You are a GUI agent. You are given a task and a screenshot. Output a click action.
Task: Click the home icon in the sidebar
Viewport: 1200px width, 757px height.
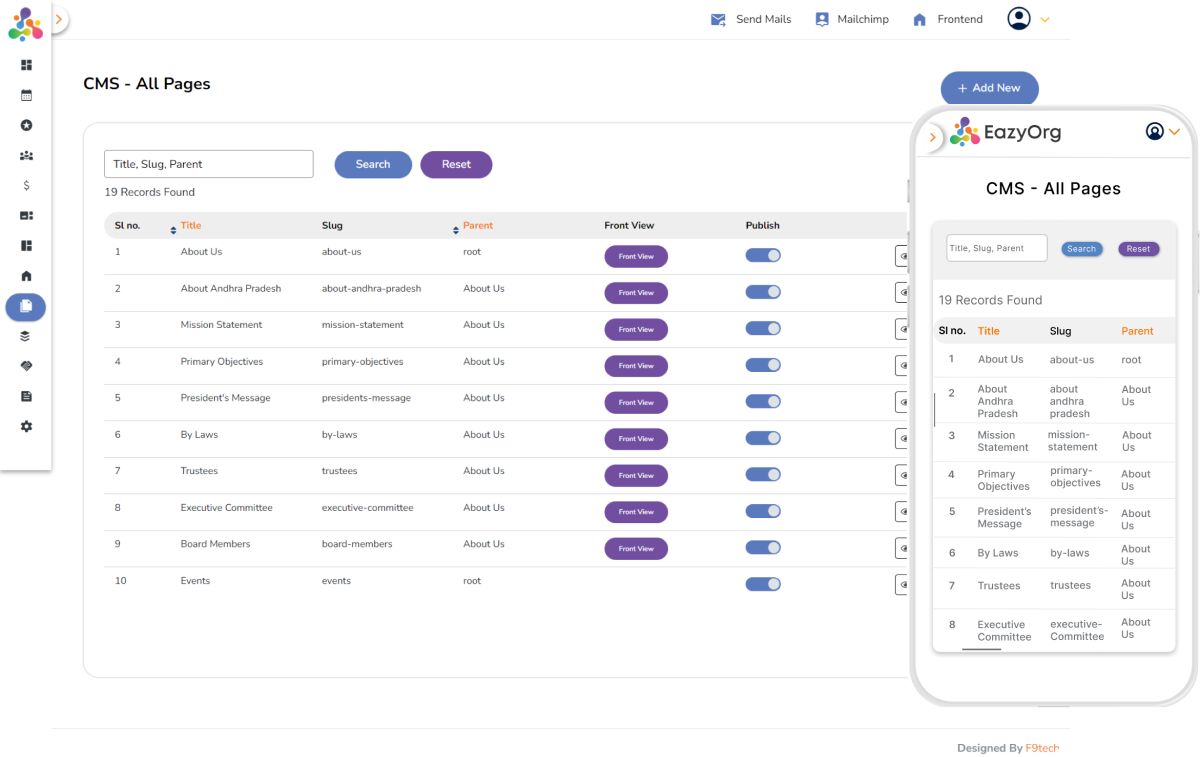[x=26, y=276]
